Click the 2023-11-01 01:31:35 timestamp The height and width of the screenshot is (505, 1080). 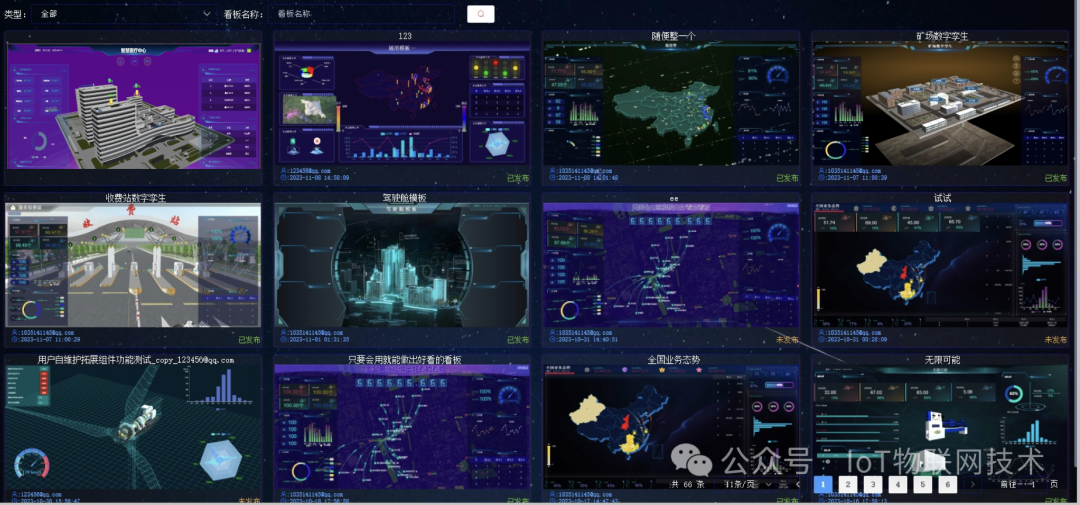pos(318,340)
